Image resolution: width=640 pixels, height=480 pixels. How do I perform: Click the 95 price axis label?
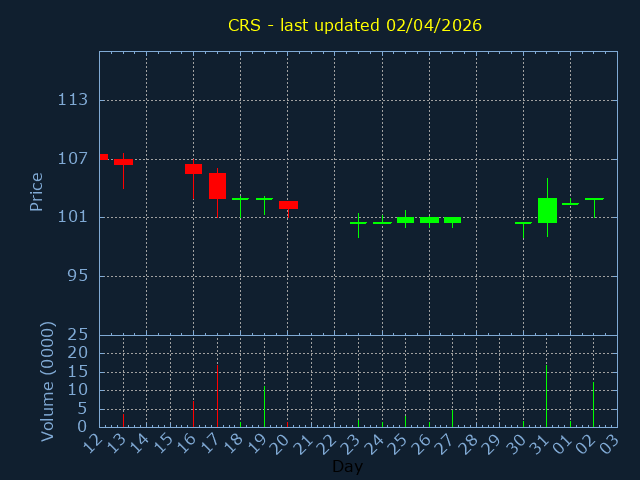77,276
